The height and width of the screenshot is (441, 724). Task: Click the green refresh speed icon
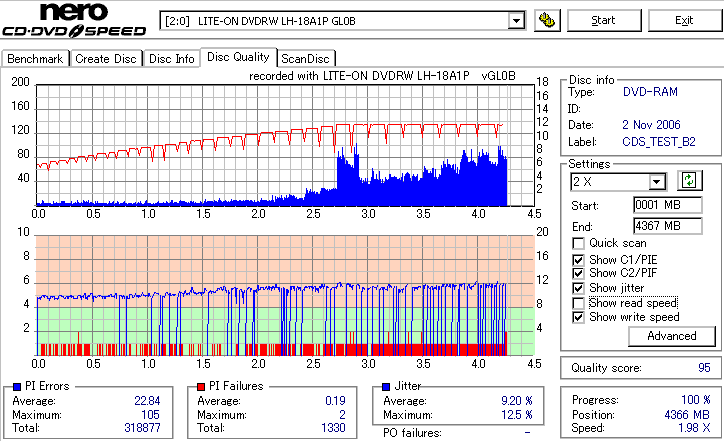[x=689, y=180]
